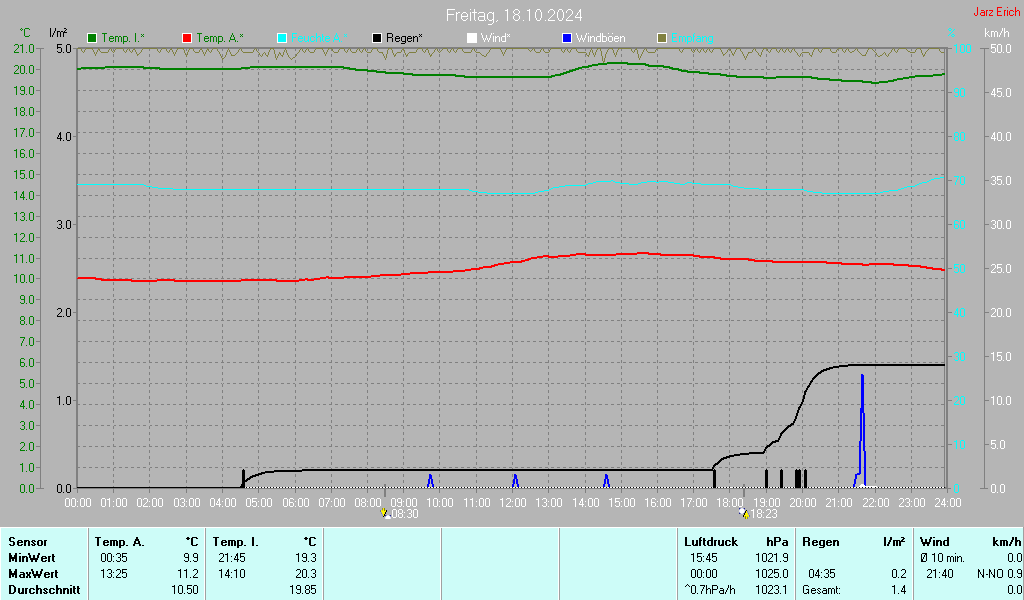1024x600 pixels.
Task: Click the blue Windböen legend swatch
Action: click(x=567, y=39)
